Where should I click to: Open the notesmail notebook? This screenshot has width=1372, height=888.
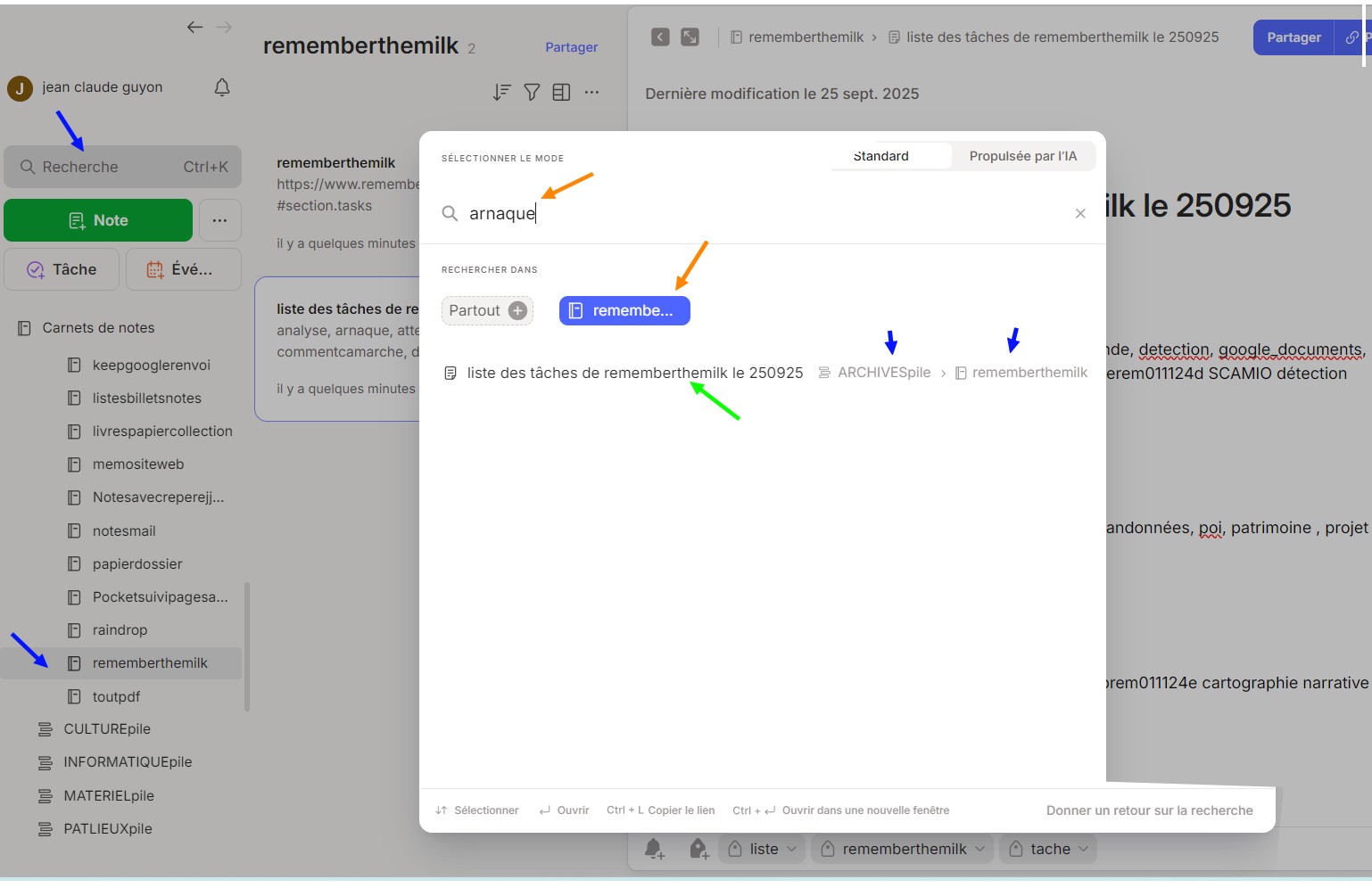[x=124, y=531]
